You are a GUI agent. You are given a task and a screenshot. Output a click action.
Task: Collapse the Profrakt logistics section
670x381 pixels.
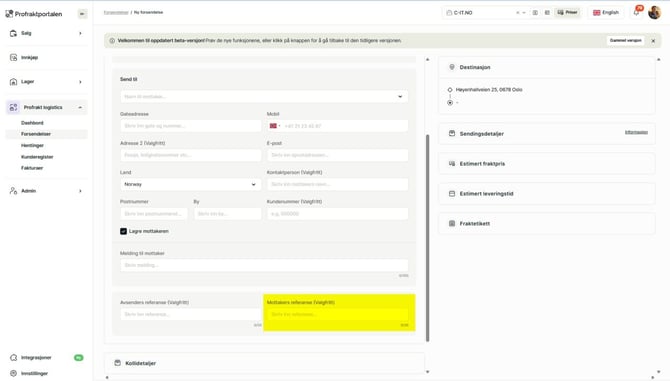pos(80,107)
